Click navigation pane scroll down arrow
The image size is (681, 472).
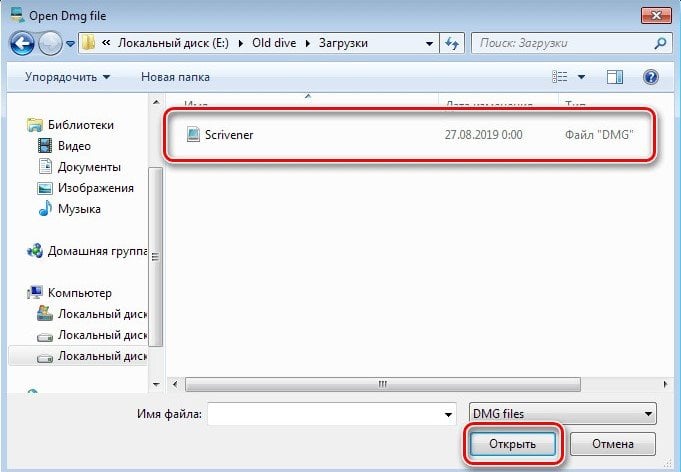156,384
